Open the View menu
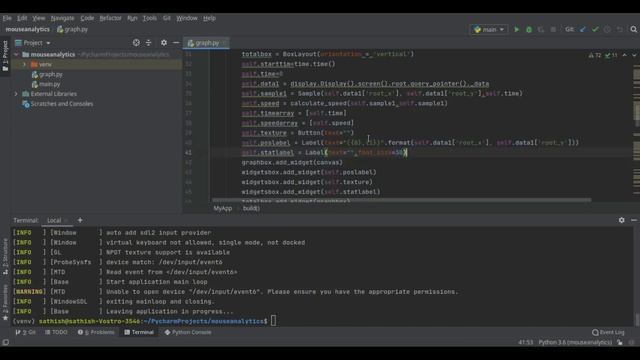The width and height of the screenshot is (640, 360). click(x=39, y=18)
